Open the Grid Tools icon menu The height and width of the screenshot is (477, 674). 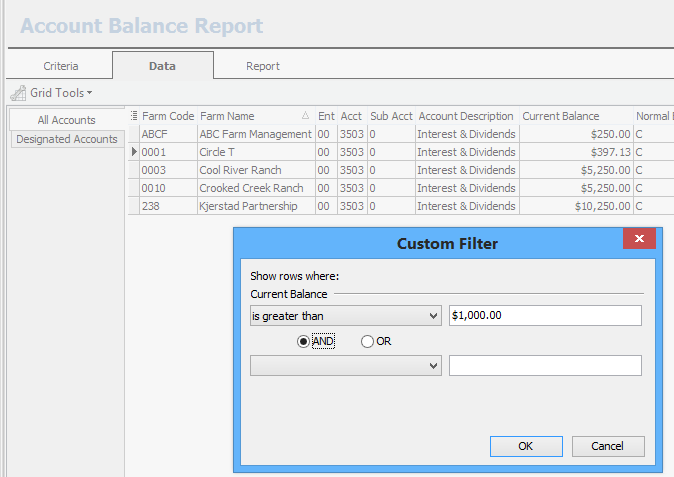19,93
